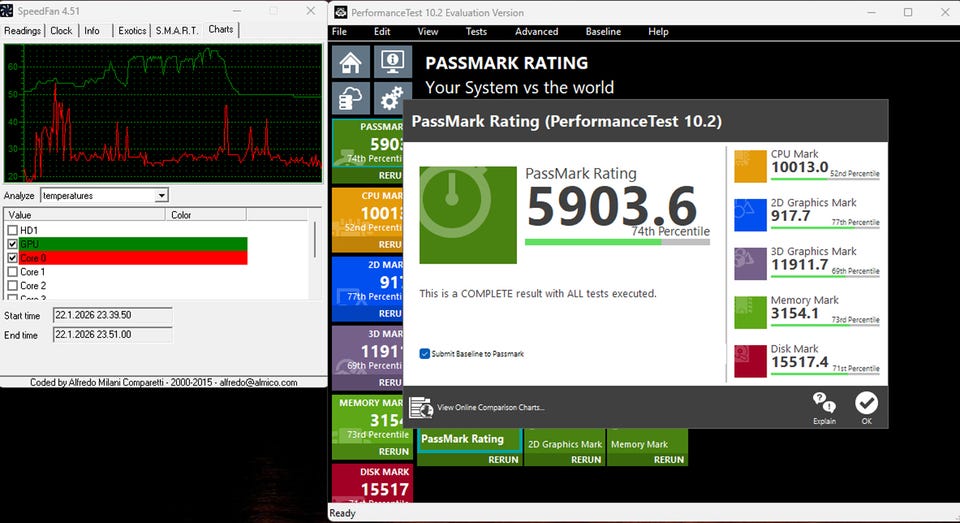Click the Value column header
Screen dimensions: 960x523
[84, 214]
